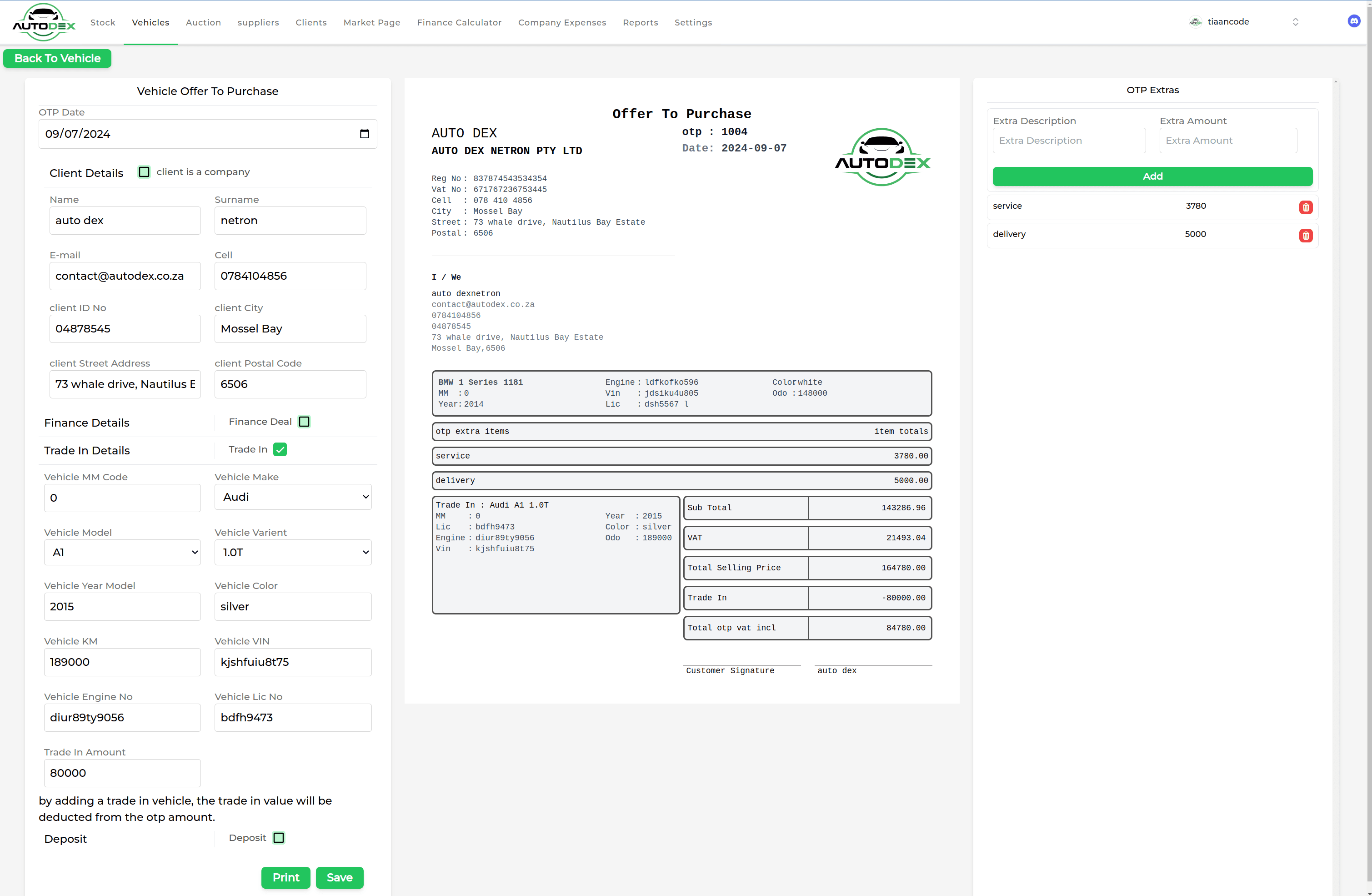Go to the Vehicles tab
This screenshot has width=1372, height=896.
[x=150, y=22]
